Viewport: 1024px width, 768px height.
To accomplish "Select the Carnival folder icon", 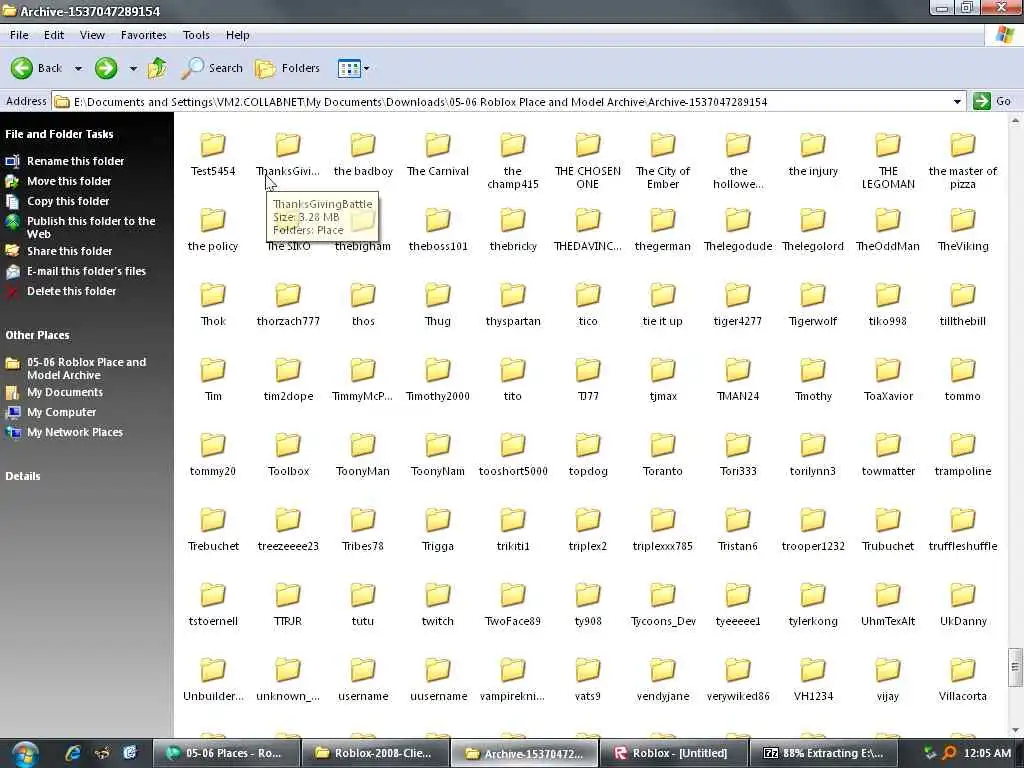I will click(438, 145).
